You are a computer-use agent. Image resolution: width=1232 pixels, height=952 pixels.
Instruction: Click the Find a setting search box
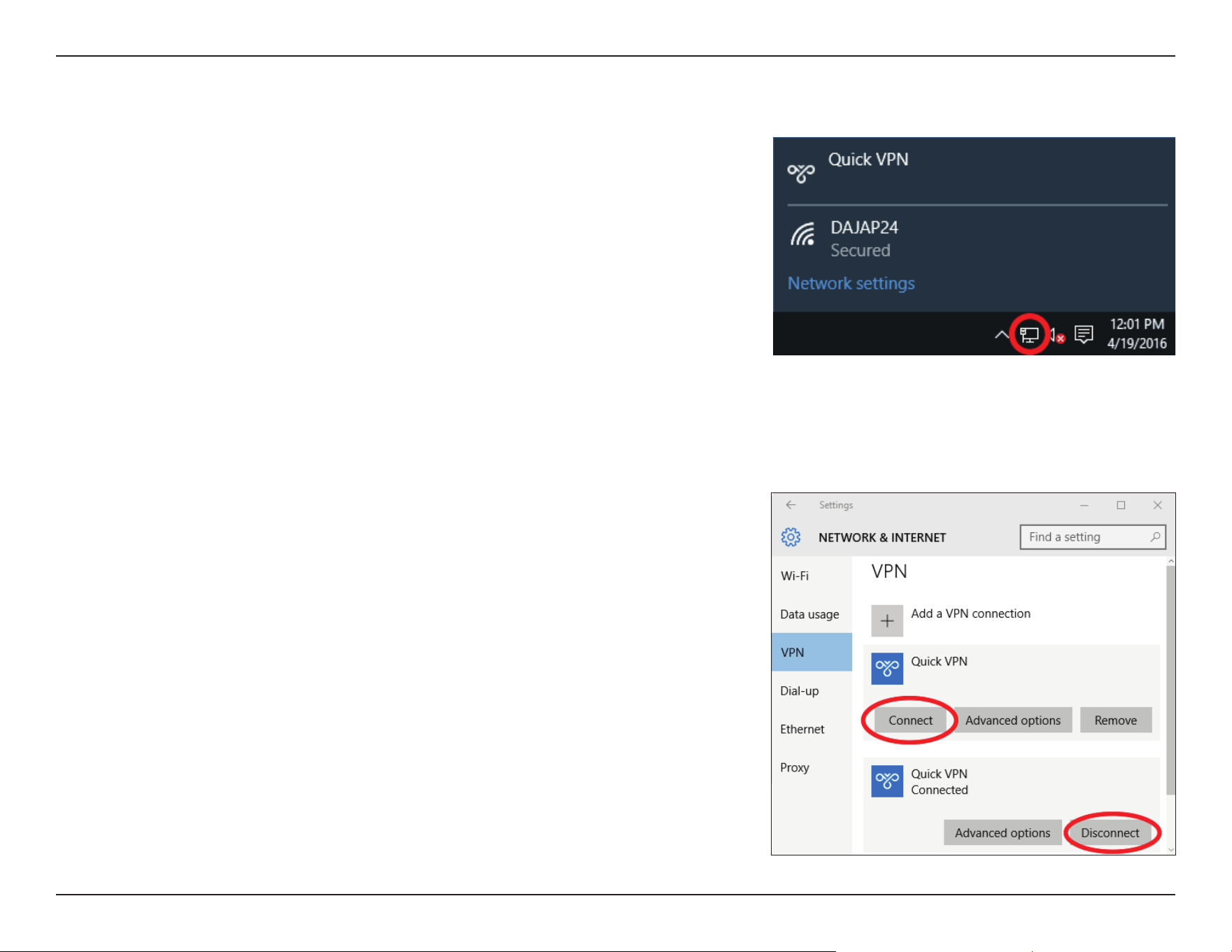(x=1092, y=537)
